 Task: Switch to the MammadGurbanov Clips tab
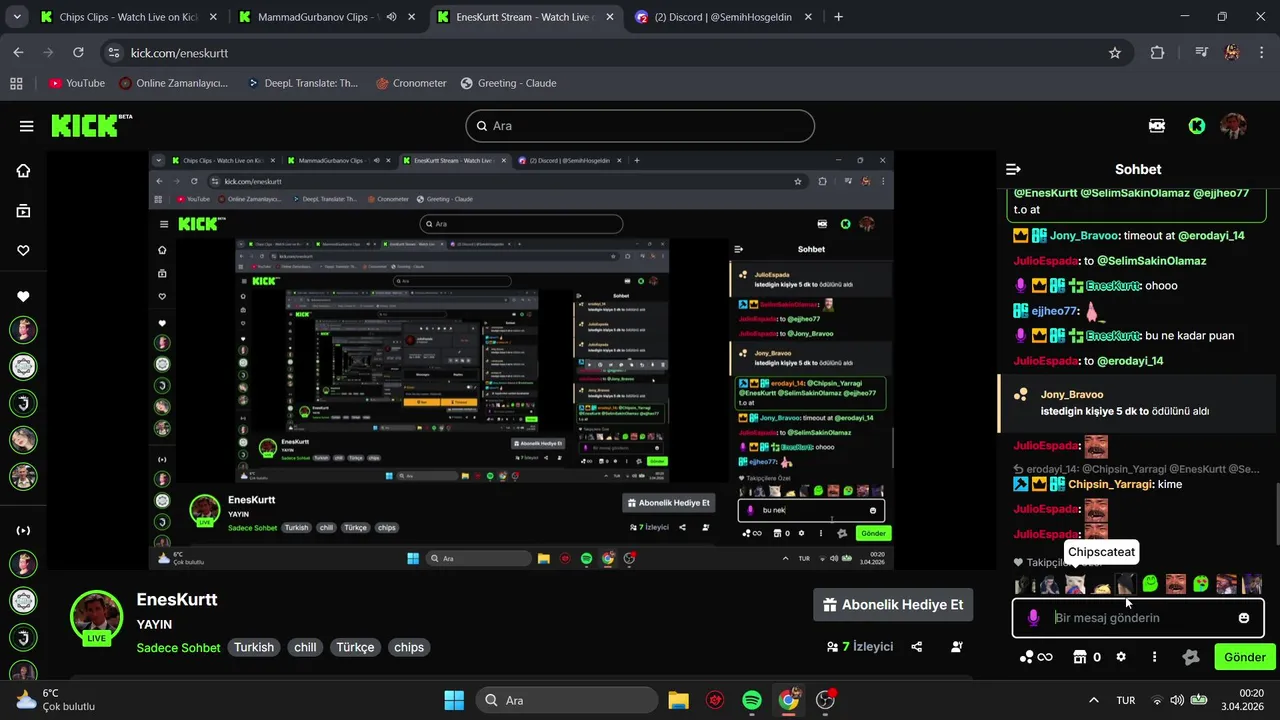(312, 17)
